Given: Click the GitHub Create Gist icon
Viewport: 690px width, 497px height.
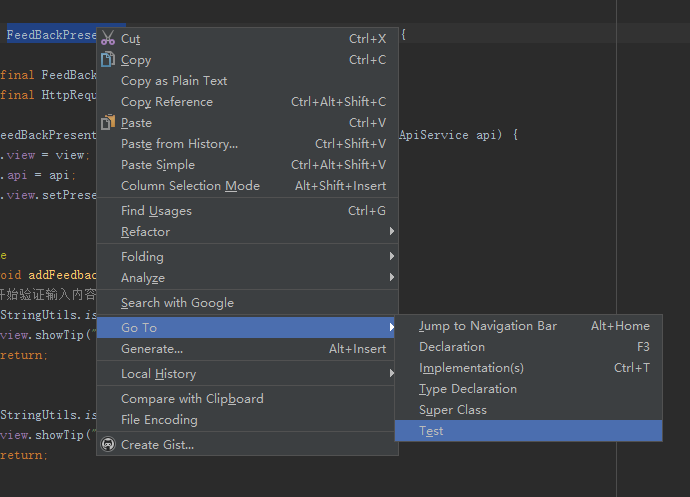Looking at the screenshot, I should pos(108,444).
